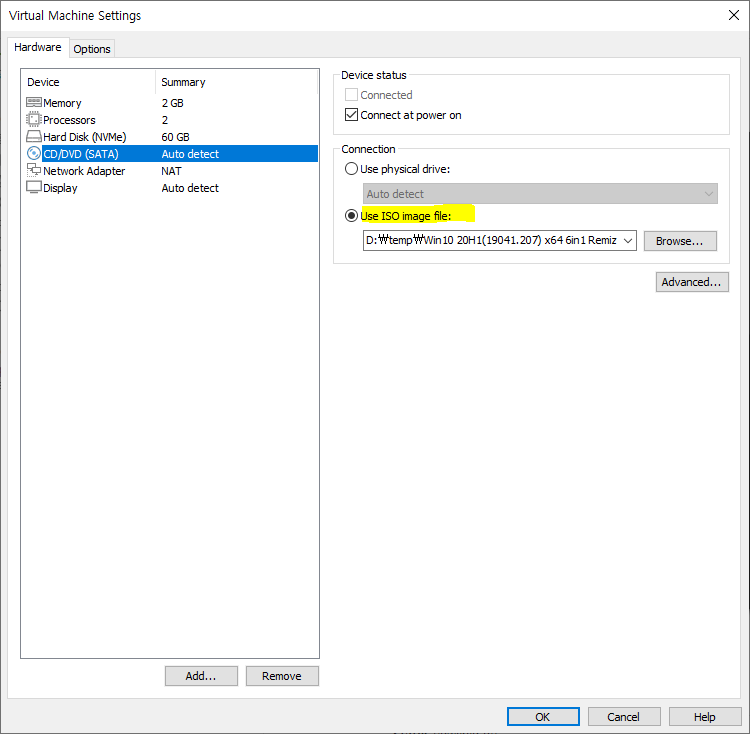
Task: Select the Hard Disk 60 GB summary
Action: pos(176,137)
